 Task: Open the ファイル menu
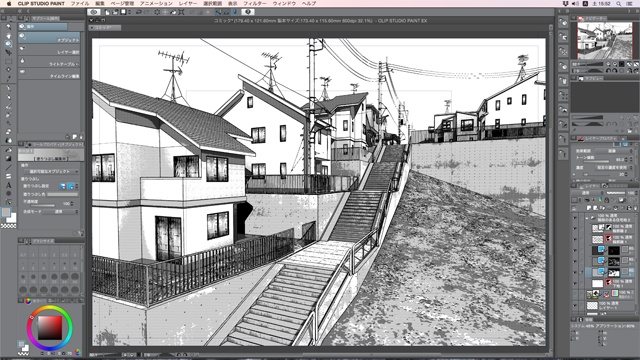80,3
